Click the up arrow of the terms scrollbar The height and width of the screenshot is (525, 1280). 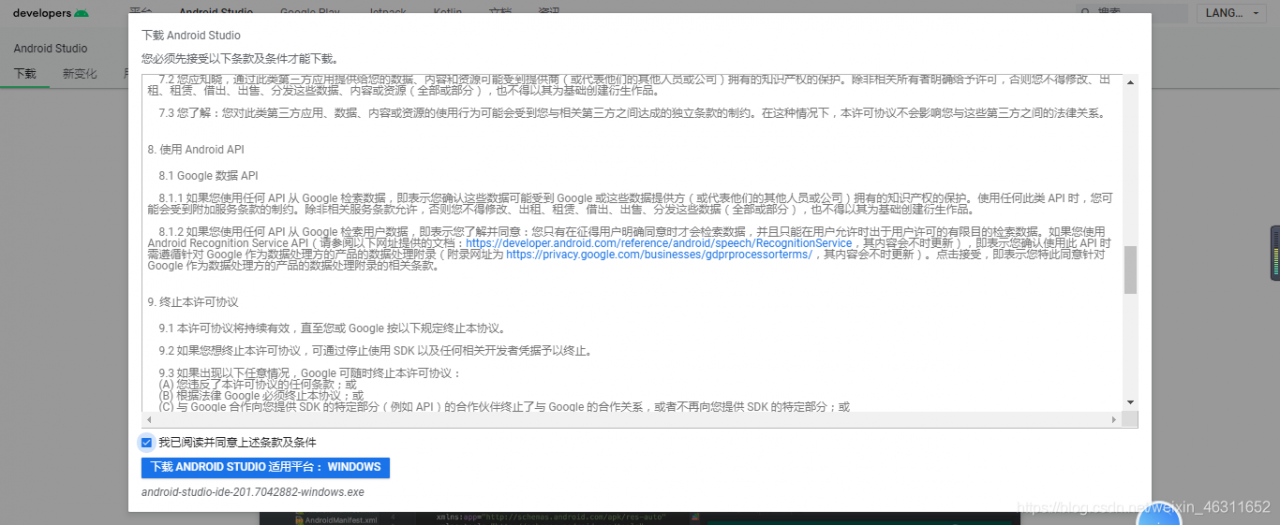coord(1130,82)
